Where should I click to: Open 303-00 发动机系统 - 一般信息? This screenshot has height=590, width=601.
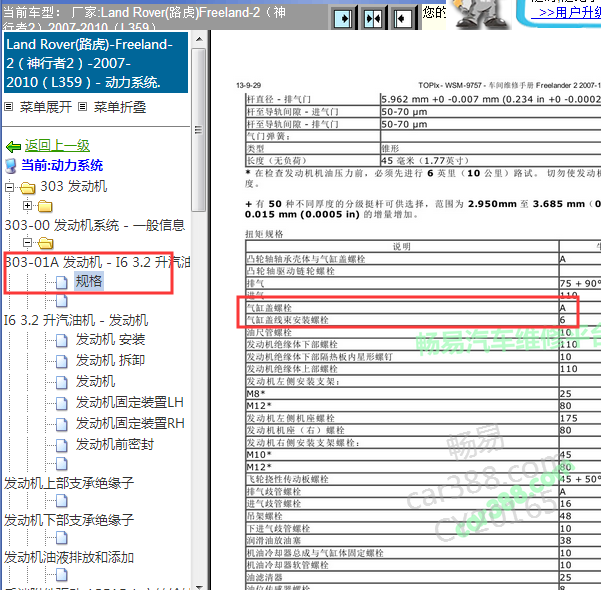click(x=95, y=225)
